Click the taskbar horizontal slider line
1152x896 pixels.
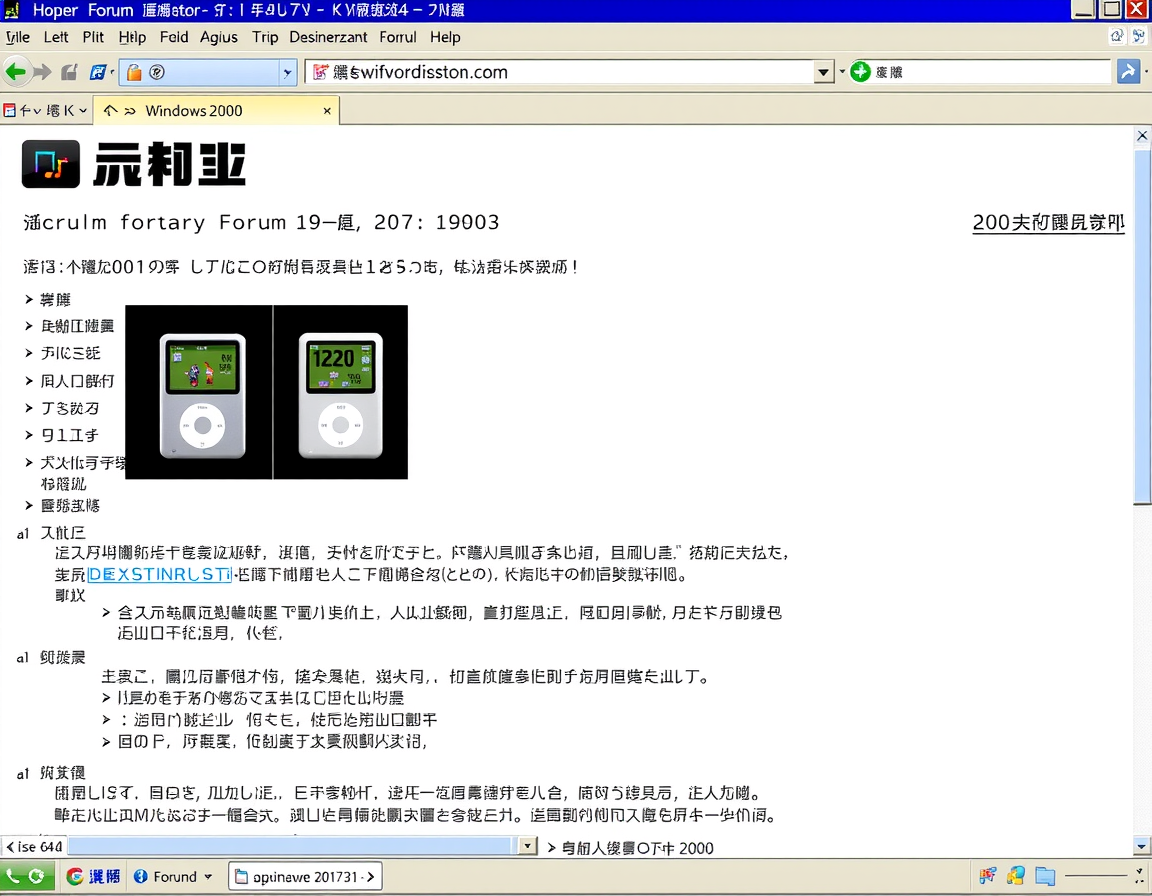[1095, 875]
